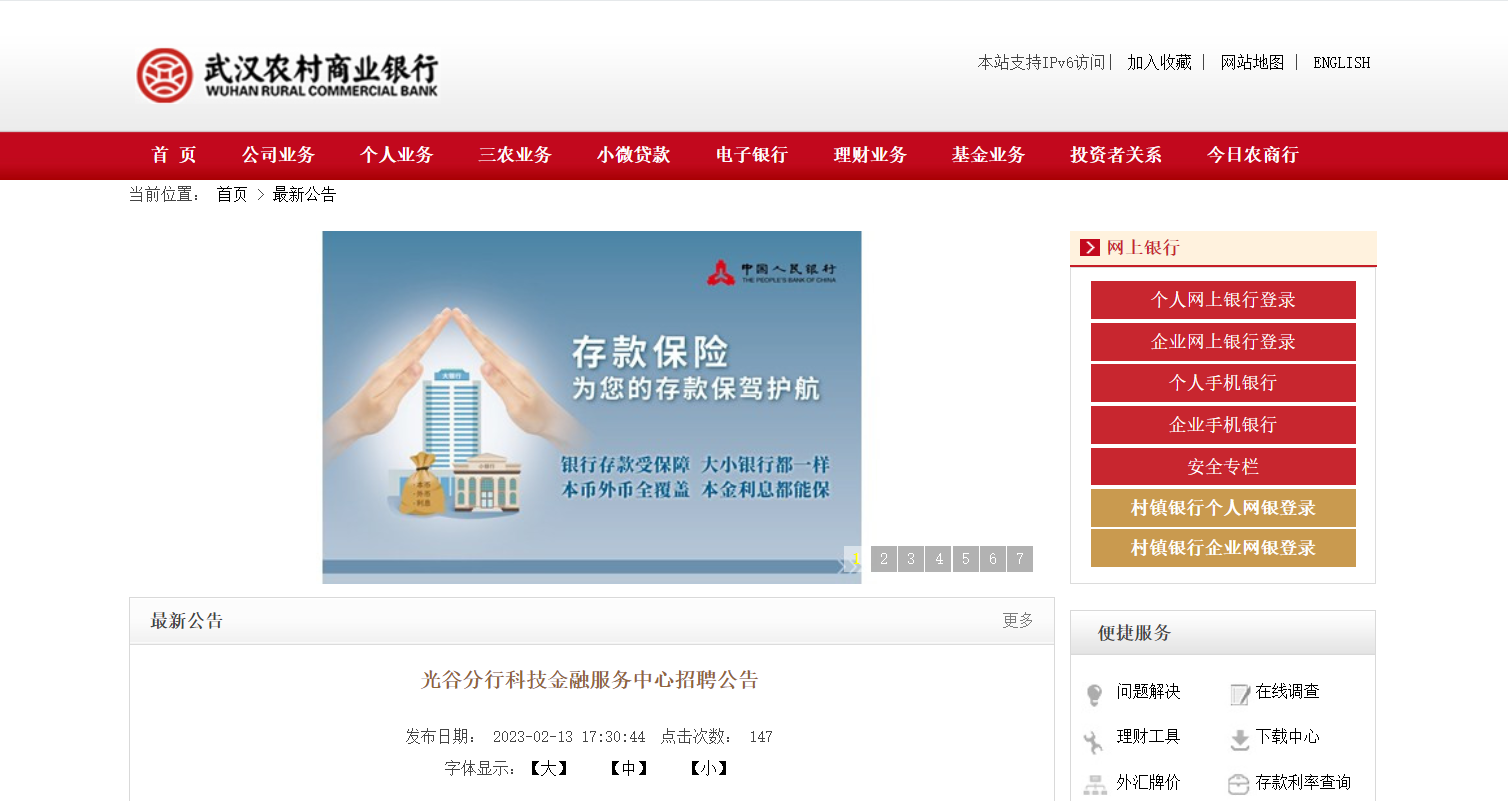Screen dimensions: 1508x801
Task: Show banner slide 1
Action: coord(856,559)
